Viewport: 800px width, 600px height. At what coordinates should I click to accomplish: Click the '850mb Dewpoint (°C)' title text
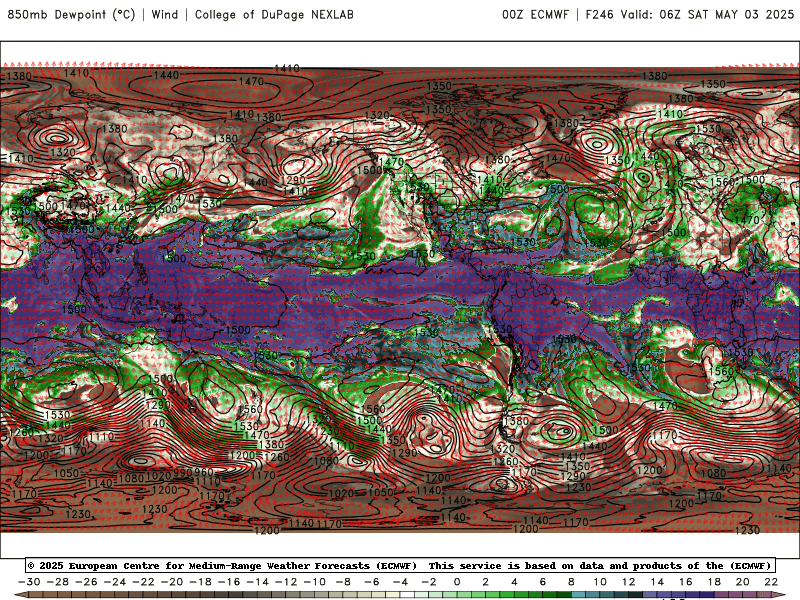pos(71,14)
